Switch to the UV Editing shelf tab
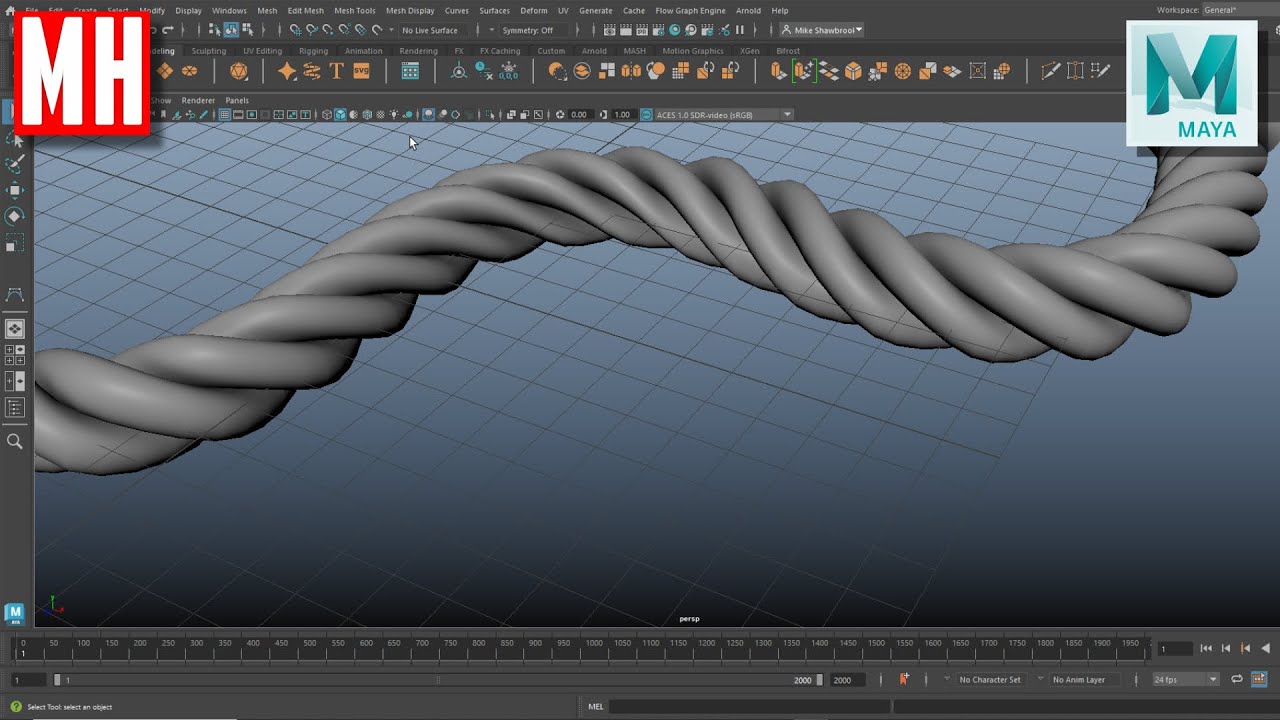Screen dimensions: 1280x720 tap(263, 50)
